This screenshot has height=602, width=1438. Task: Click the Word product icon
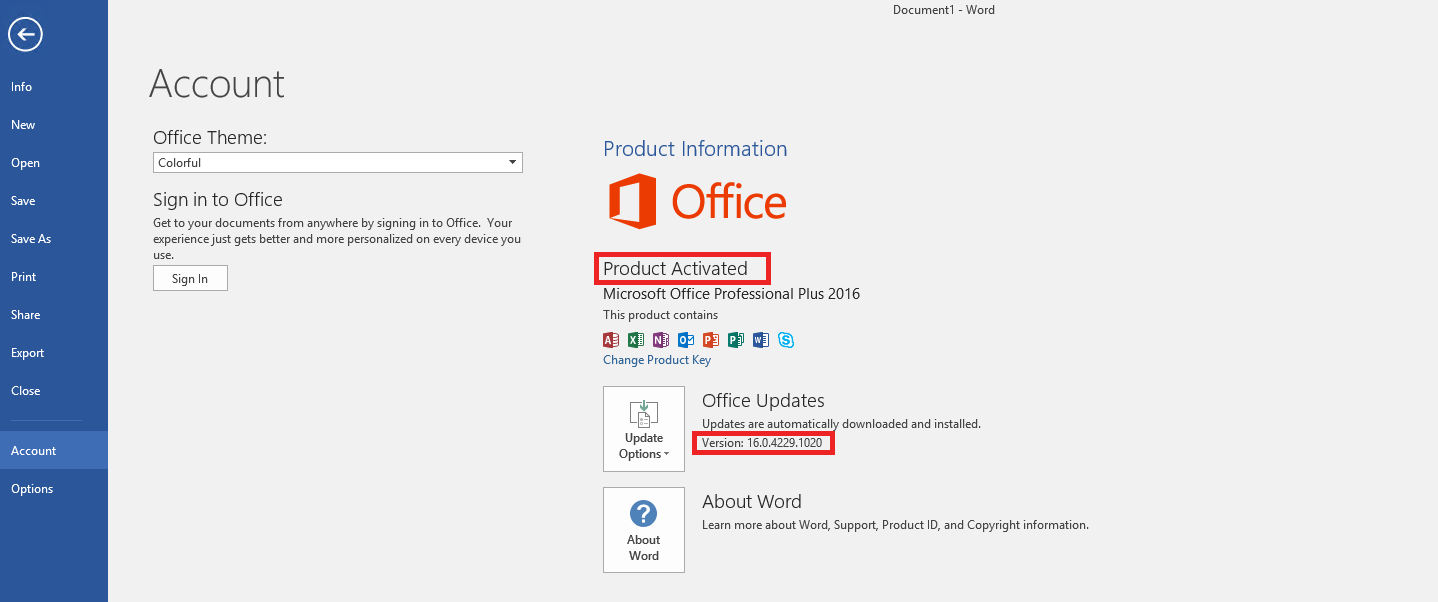point(761,340)
